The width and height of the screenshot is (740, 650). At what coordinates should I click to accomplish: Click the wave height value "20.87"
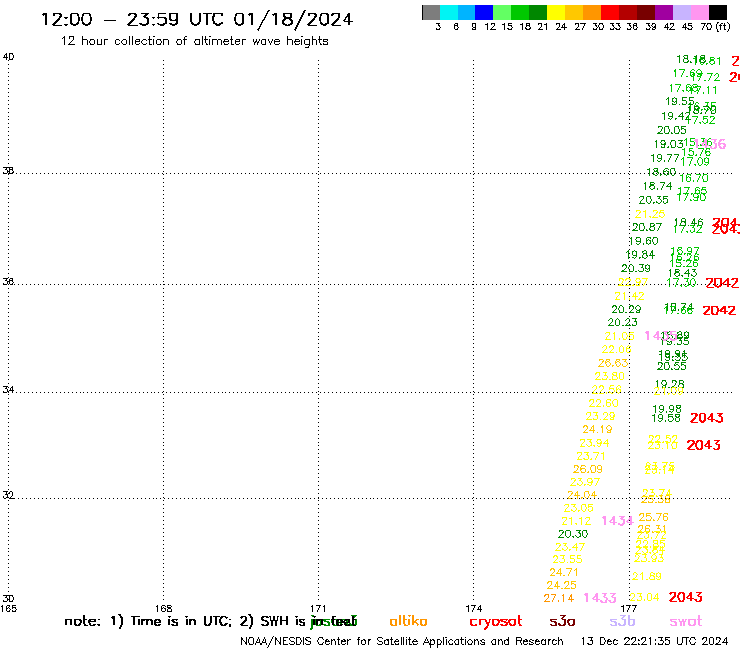647,227
